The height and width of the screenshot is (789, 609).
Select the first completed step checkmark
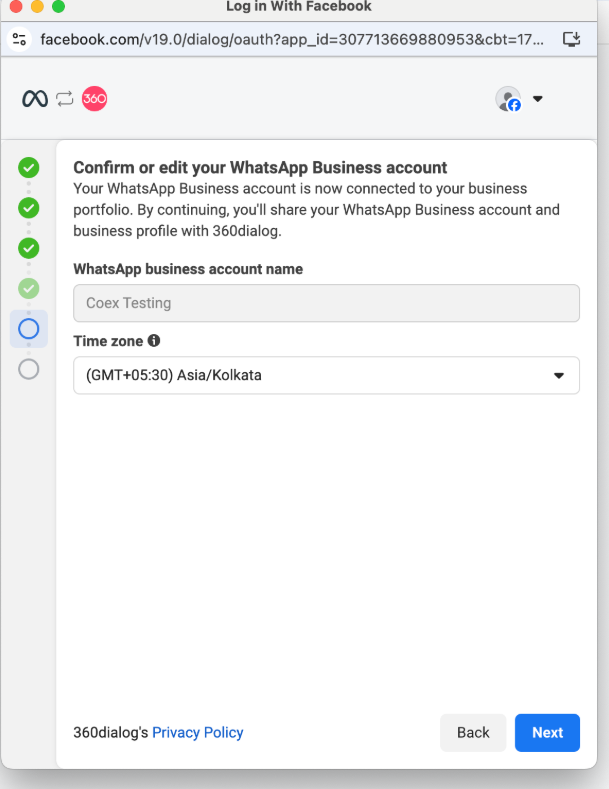pyautogui.click(x=29, y=168)
